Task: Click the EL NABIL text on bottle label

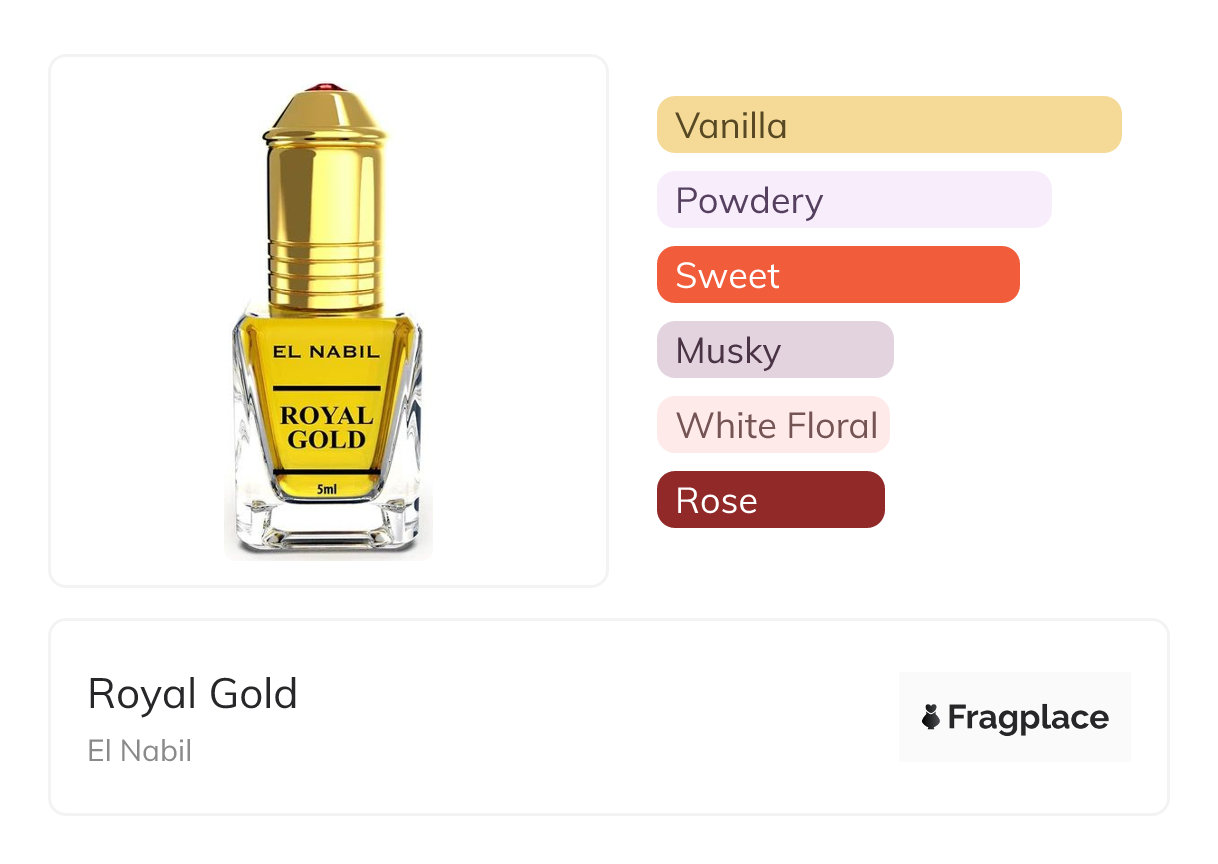Action: click(x=326, y=351)
